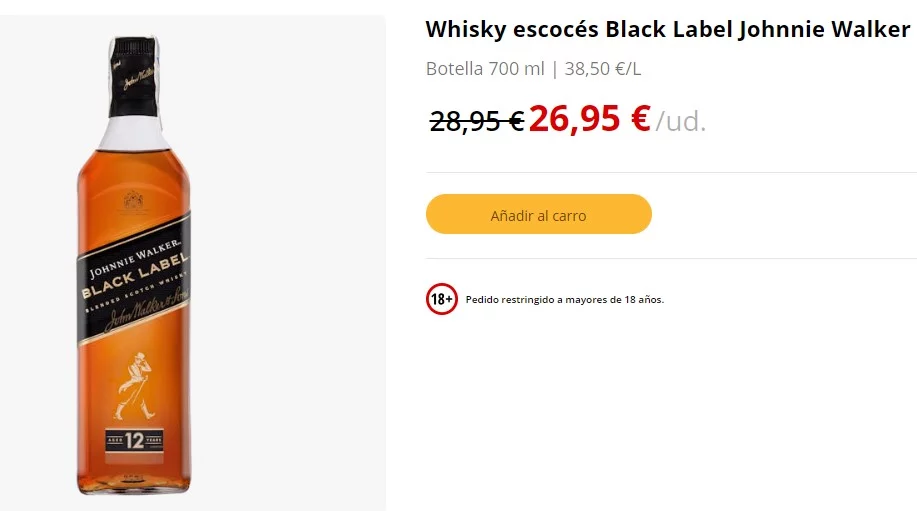The height and width of the screenshot is (511, 917).
Task: Click the /ud. unit label
Action: [x=681, y=122]
